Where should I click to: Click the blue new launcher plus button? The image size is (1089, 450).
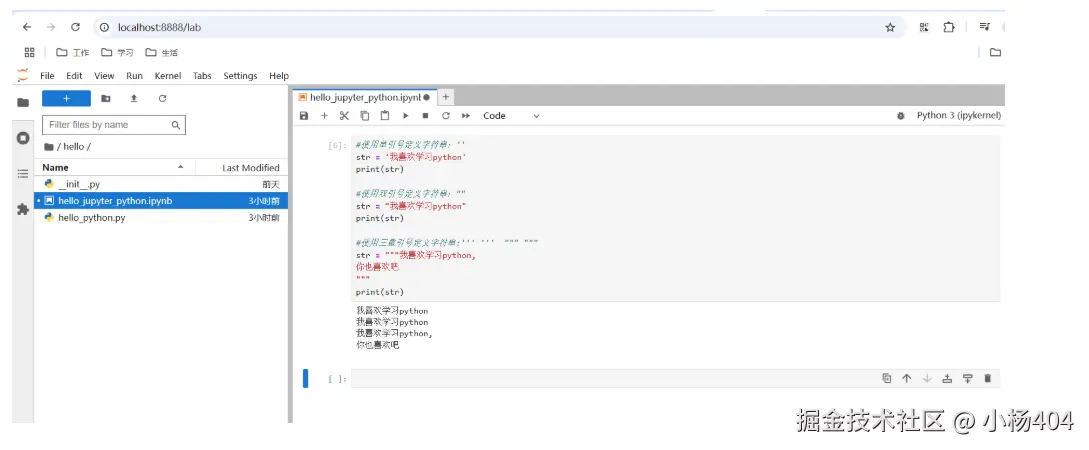[x=66, y=99]
